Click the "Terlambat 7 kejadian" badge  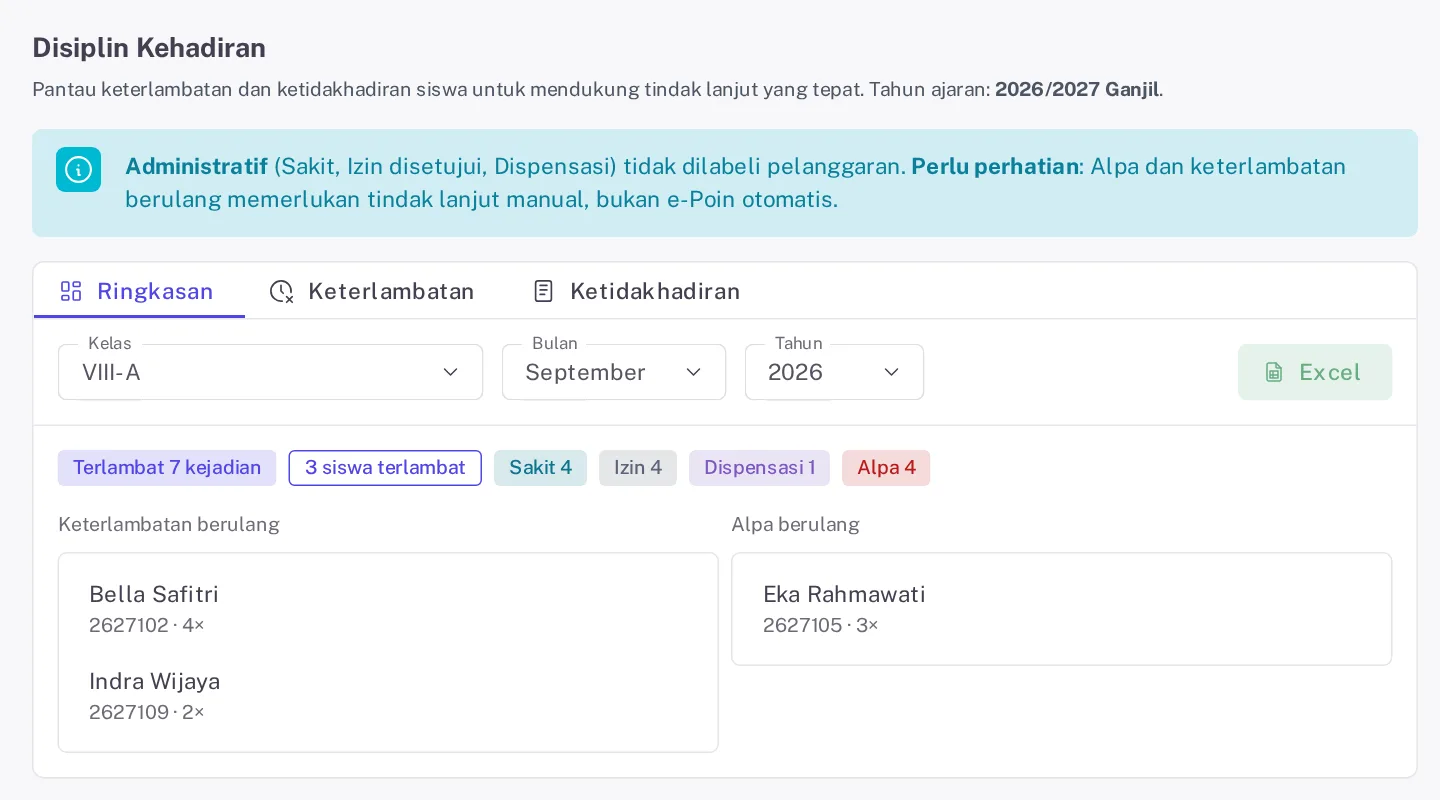[167, 468]
